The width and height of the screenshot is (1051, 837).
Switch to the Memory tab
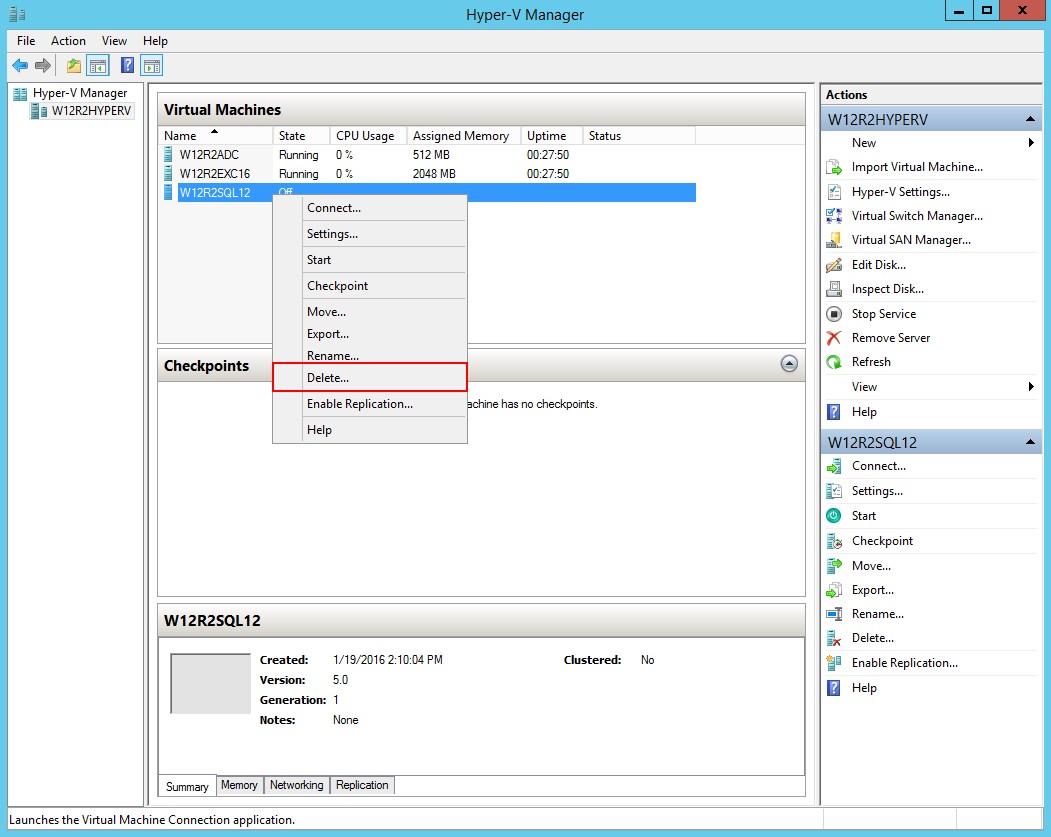239,785
